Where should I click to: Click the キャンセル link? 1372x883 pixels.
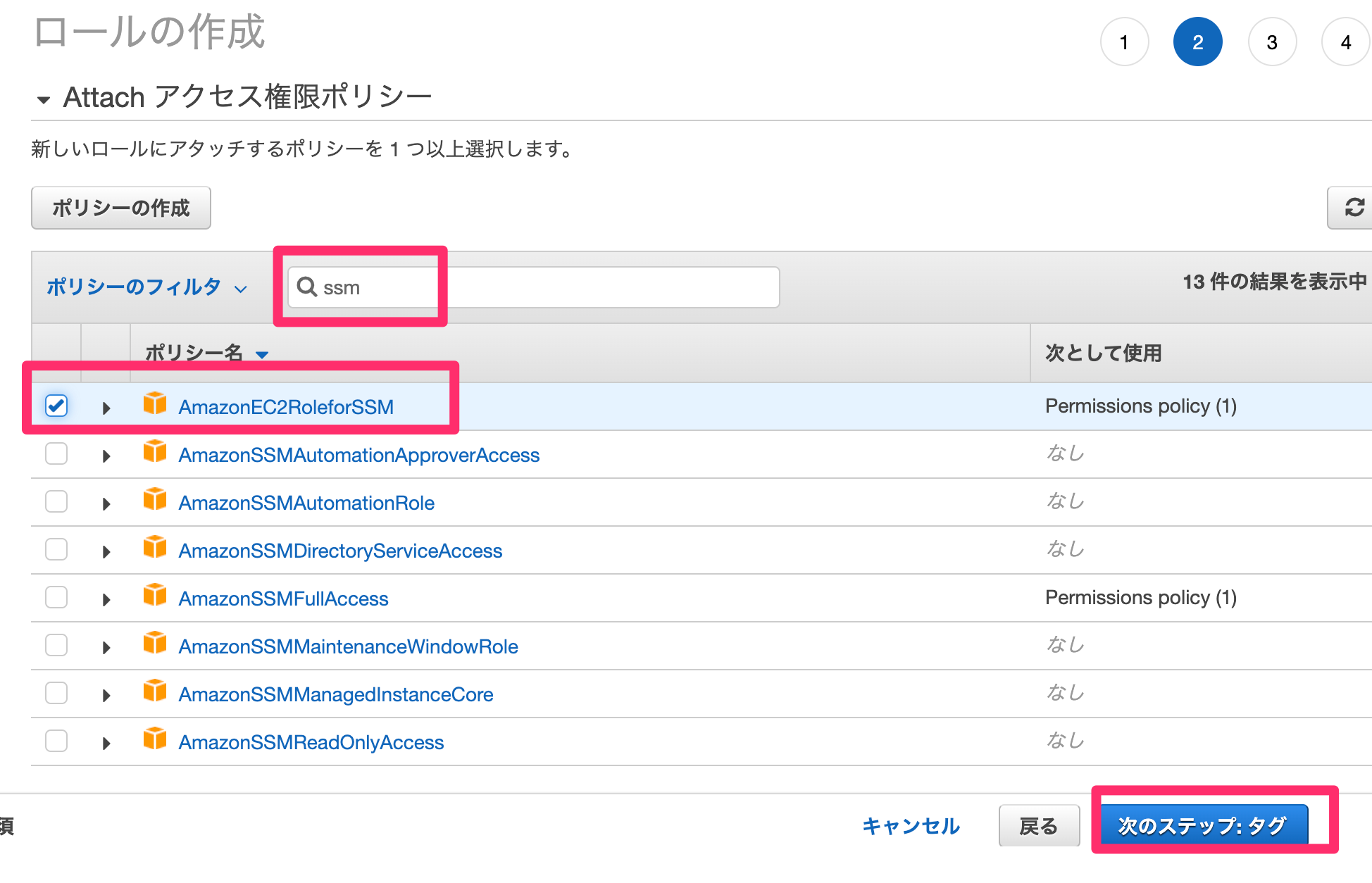(x=911, y=826)
